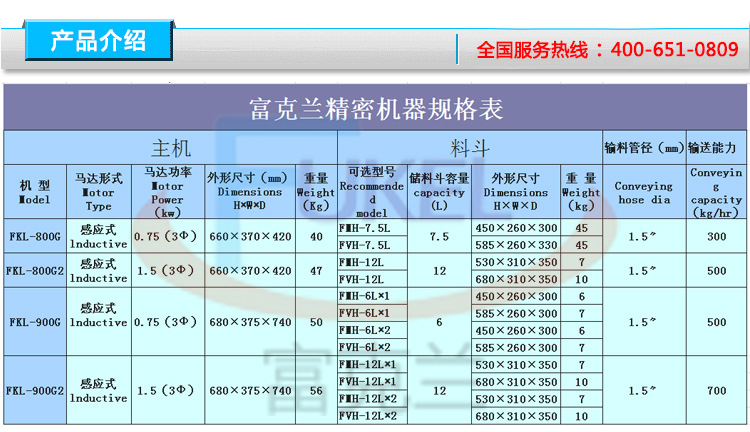Click 感应式 Inductive in the FKL-800G row

[x=99, y=236]
